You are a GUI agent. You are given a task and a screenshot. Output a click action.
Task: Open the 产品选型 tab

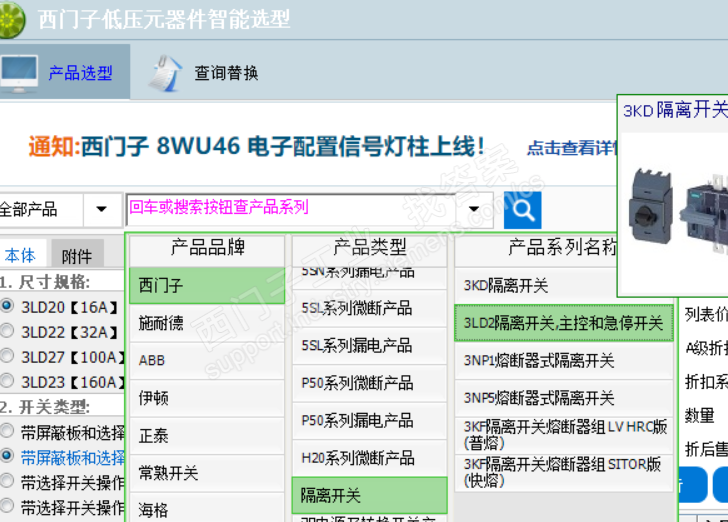65,72
